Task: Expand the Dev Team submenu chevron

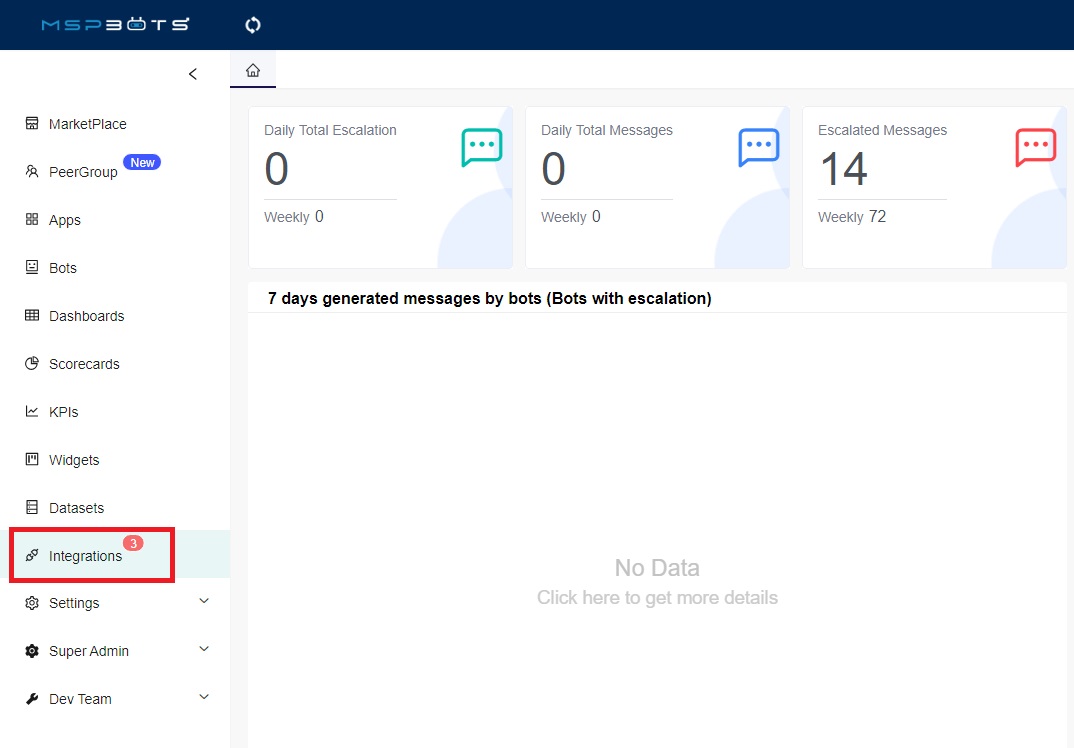Action: point(204,697)
